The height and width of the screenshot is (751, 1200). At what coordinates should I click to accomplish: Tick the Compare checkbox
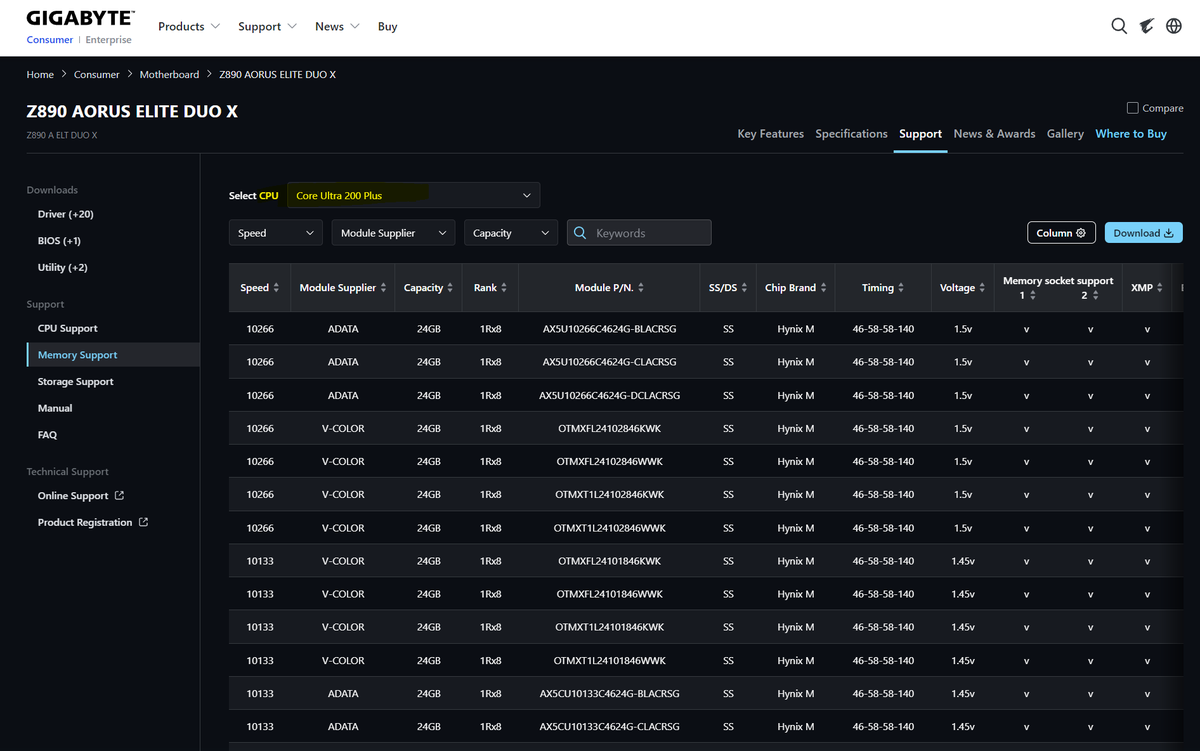(x=1132, y=108)
